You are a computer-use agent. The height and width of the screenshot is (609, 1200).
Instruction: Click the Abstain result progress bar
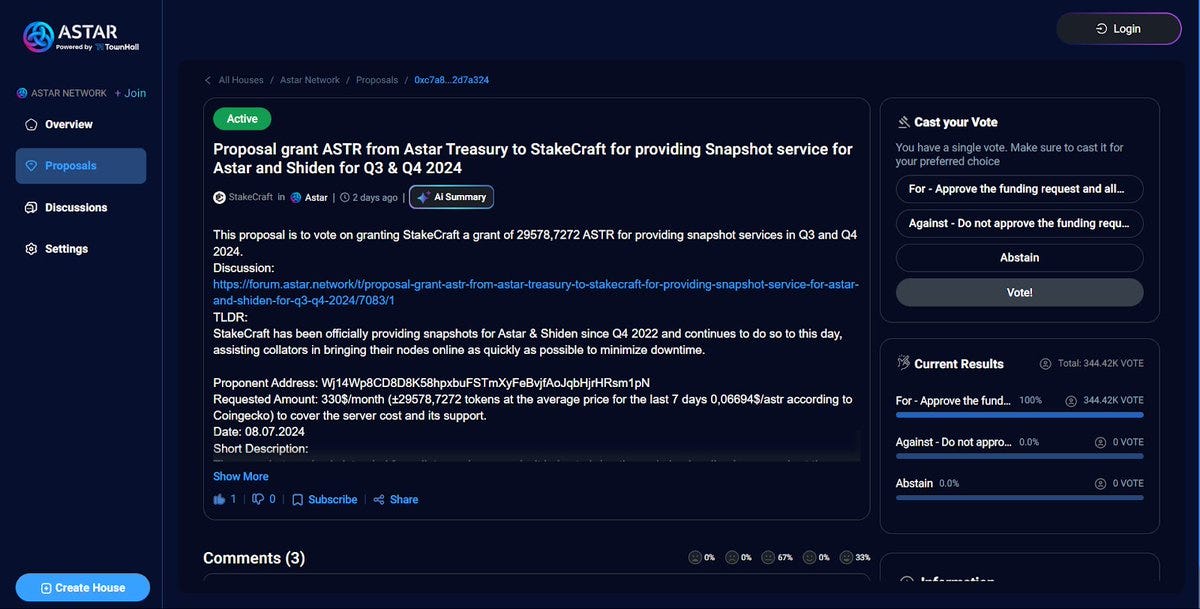pyautogui.click(x=1019, y=496)
